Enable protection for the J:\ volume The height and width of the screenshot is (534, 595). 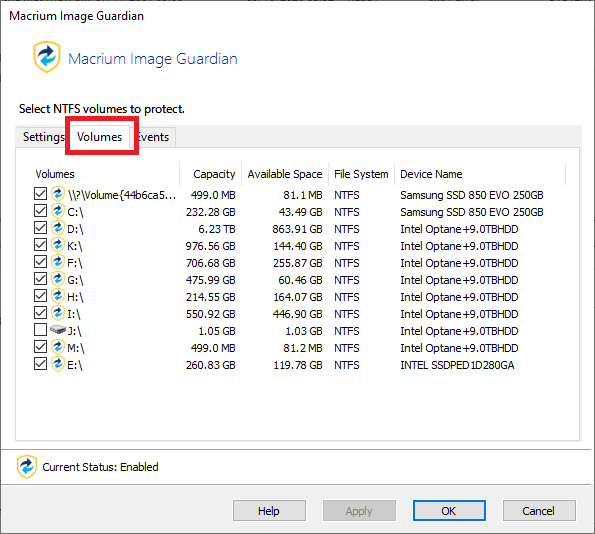[x=40, y=330]
